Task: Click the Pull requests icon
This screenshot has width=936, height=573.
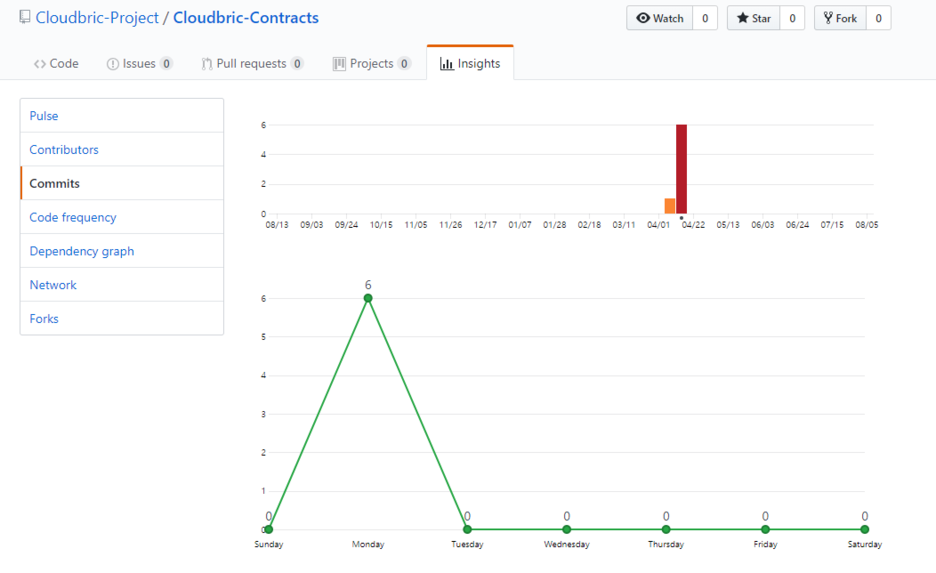Action: point(207,64)
